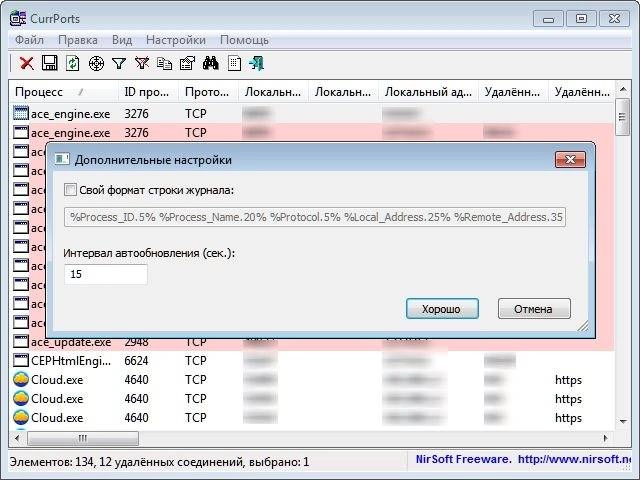Click the binoculars find icon

(210, 63)
